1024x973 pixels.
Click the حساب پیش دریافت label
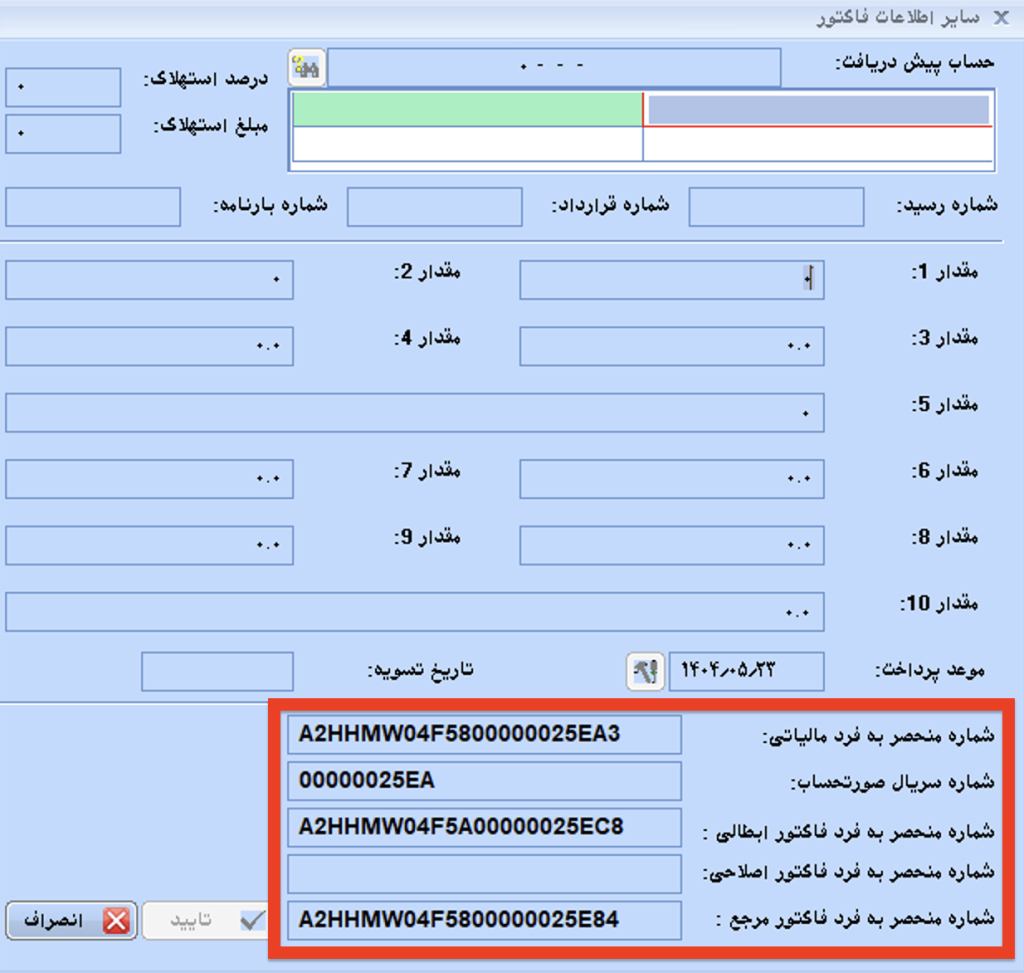click(x=916, y=63)
